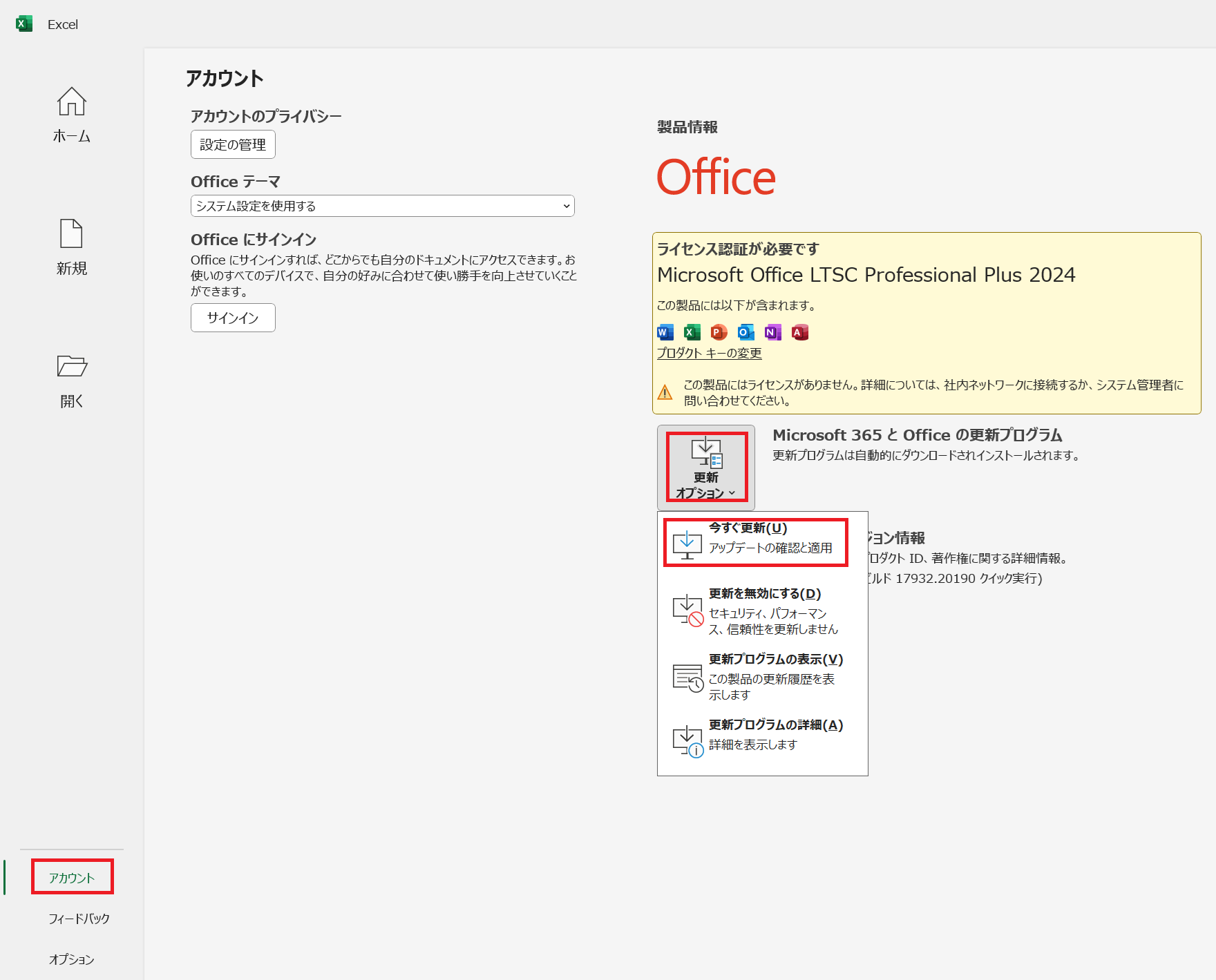Click the サインイン button
Viewport: 1216px width, 980px height.
pos(233,318)
